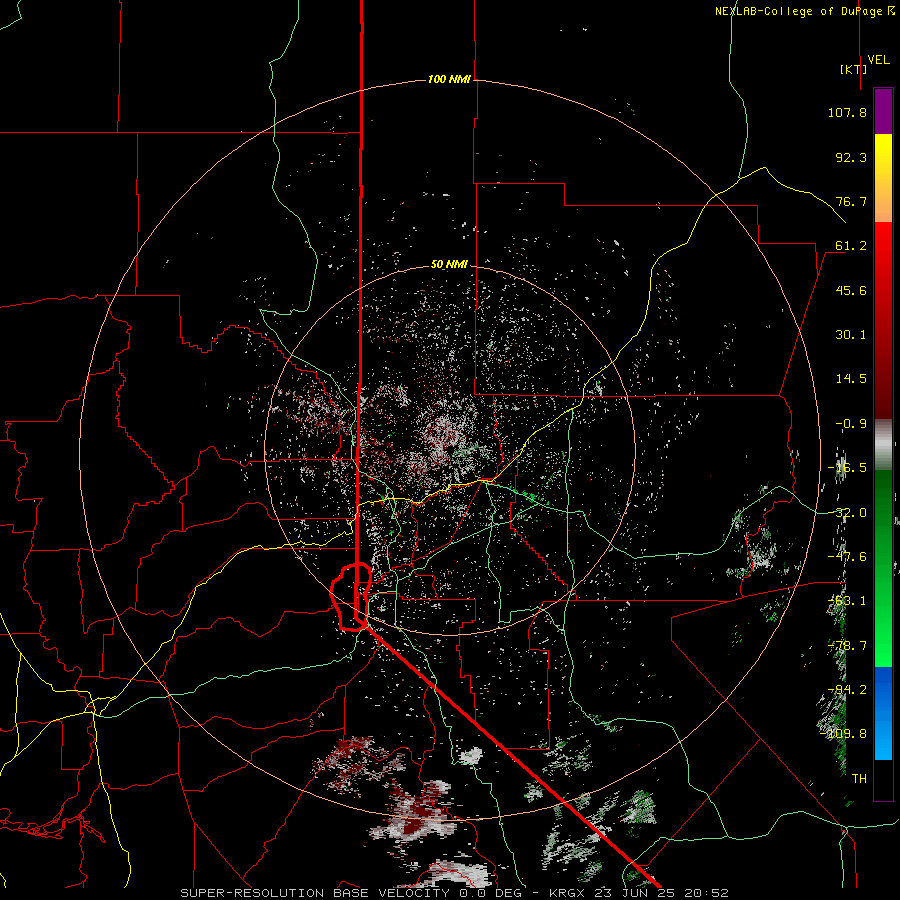Select the -94.2 velocity scale value
The height and width of the screenshot is (900, 900).
coord(847,690)
